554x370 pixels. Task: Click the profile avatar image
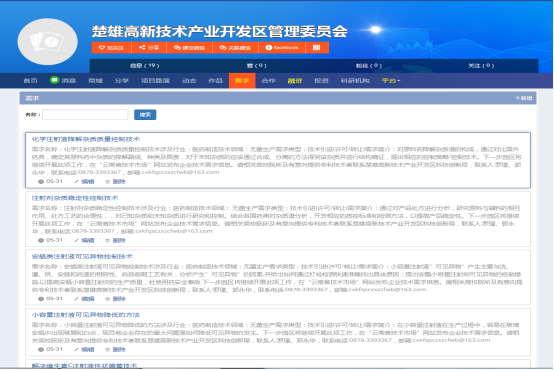[x=48, y=42]
